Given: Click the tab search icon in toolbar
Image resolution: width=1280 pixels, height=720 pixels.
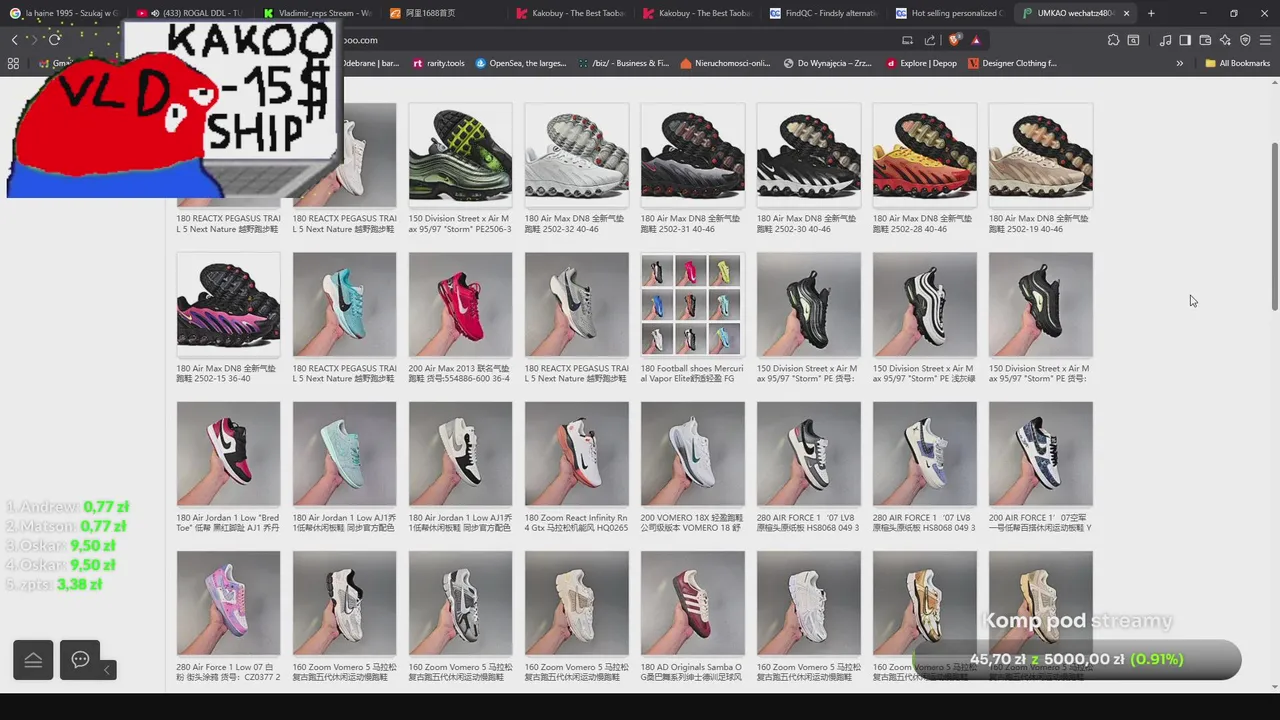Looking at the screenshot, I should tap(1133, 40).
